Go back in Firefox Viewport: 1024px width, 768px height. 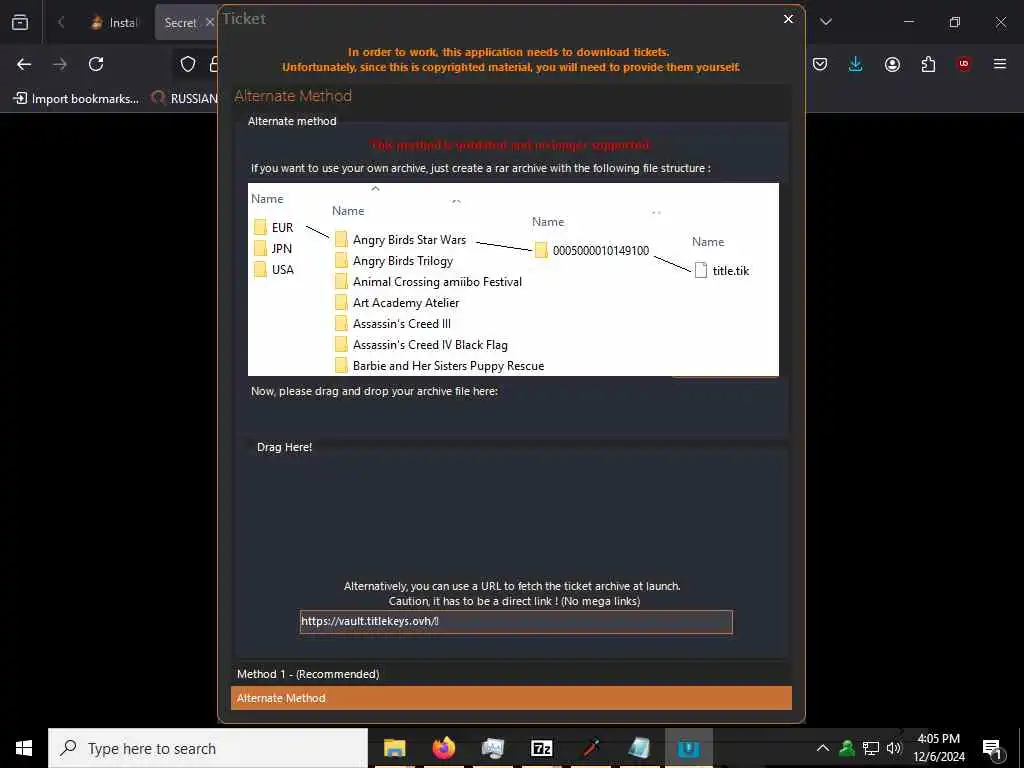[24, 64]
